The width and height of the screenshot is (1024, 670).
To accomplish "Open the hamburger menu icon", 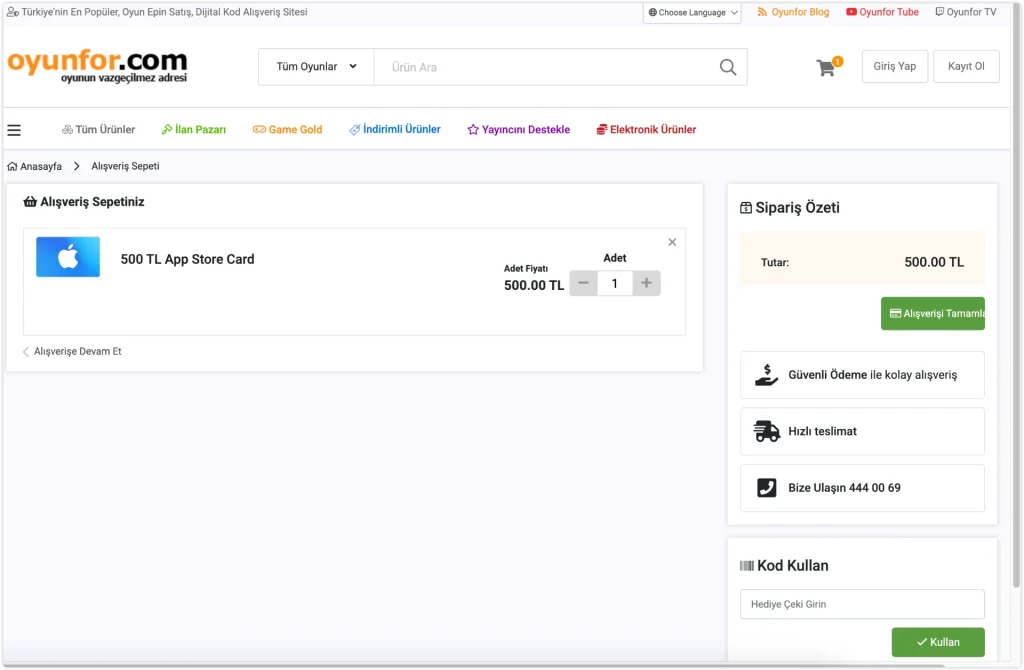I will [14, 130].
